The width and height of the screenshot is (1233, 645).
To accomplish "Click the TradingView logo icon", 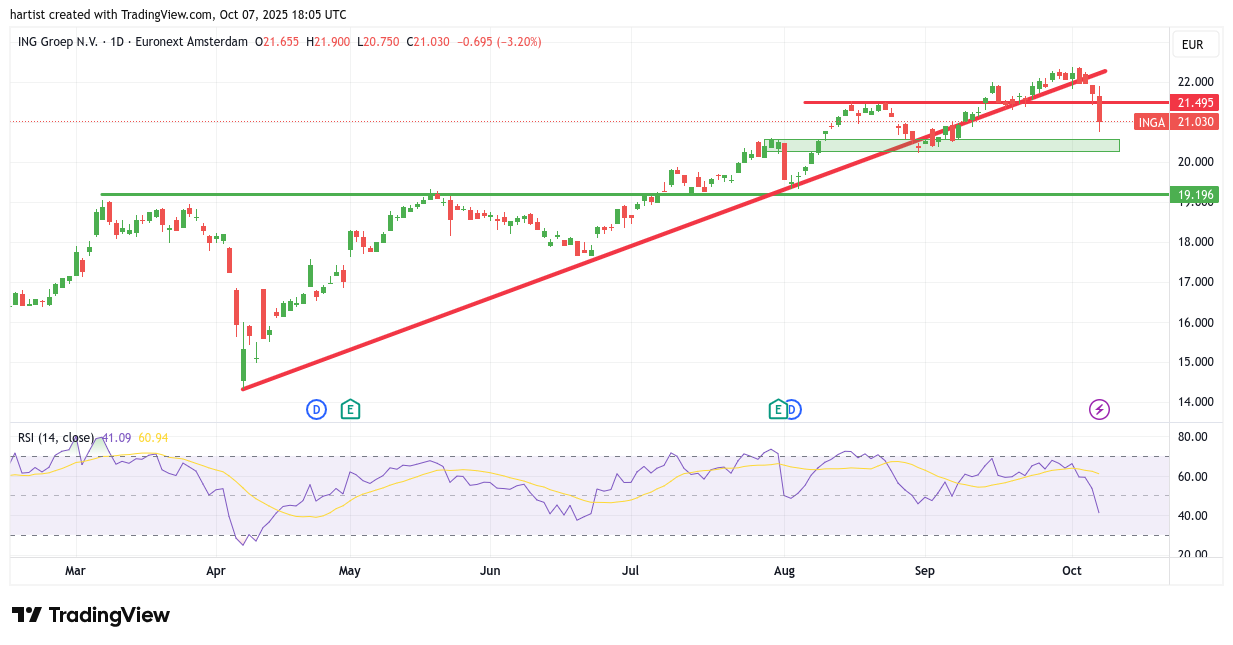I will tap(27, 615).
